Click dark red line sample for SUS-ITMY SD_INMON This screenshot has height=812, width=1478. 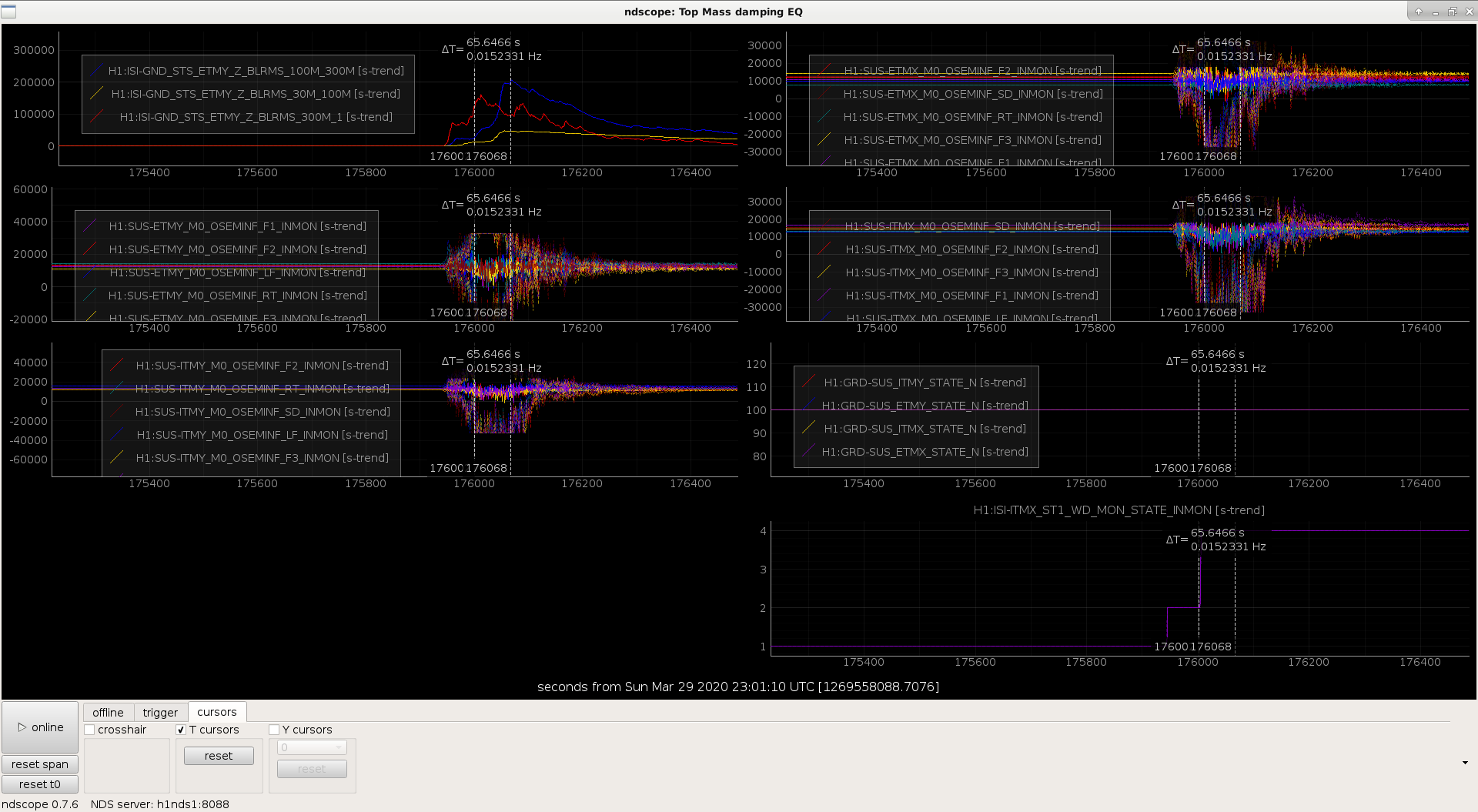point(117,412)
